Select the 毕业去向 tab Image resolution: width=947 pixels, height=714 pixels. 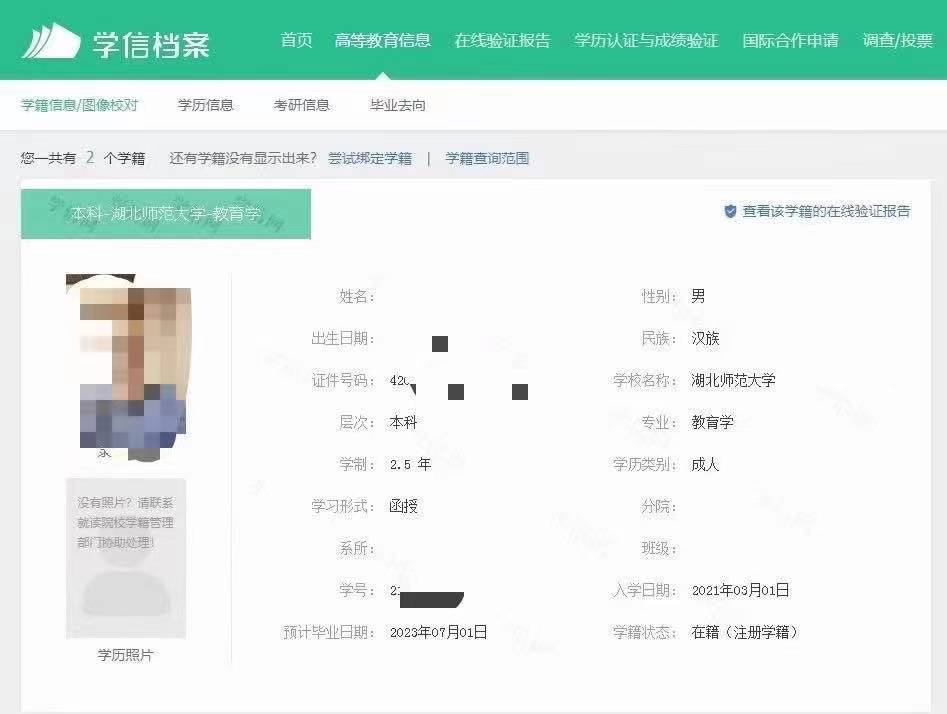pos(397,105)
